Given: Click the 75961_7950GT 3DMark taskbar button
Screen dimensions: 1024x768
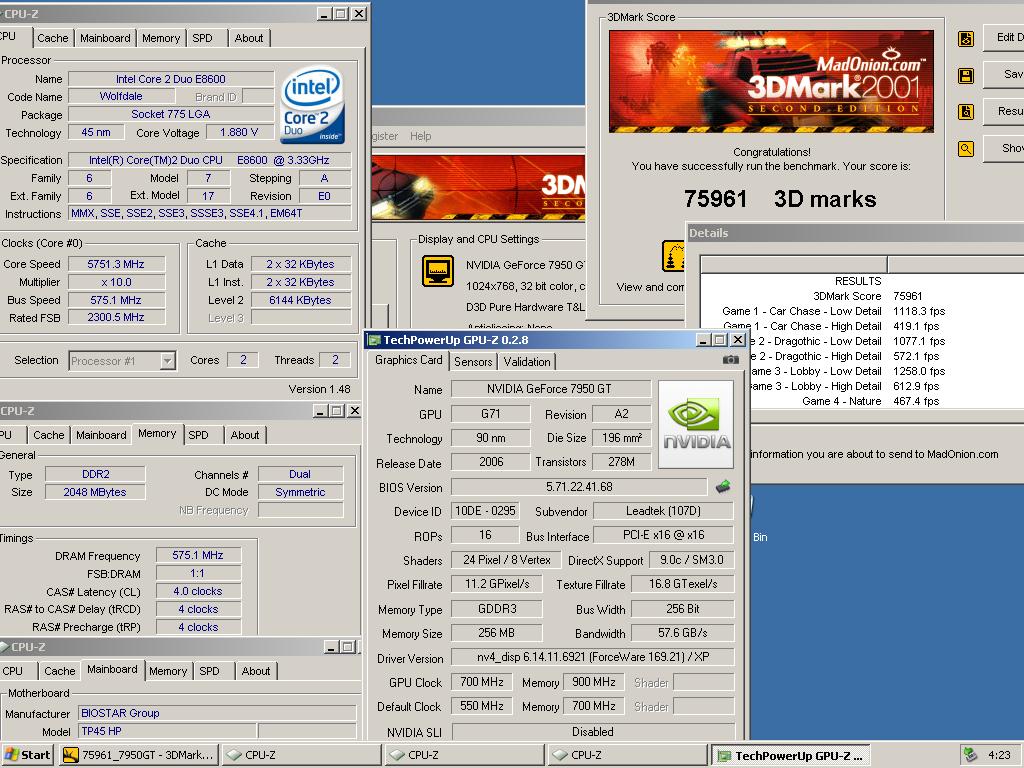Looking at the screenshot, I should (139, 755).
